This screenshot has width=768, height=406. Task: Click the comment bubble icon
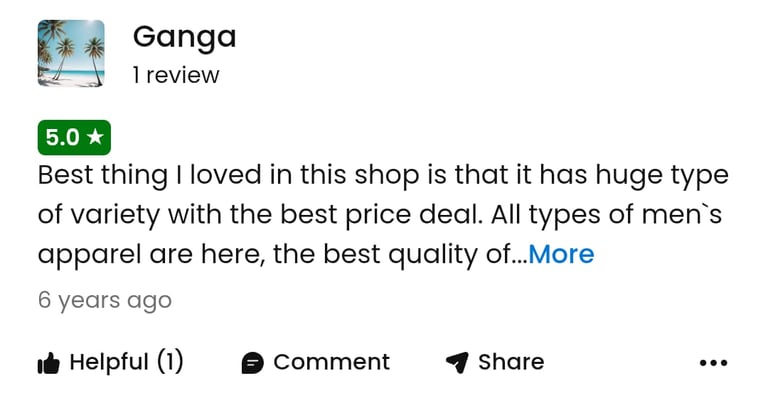pos(253,363)
